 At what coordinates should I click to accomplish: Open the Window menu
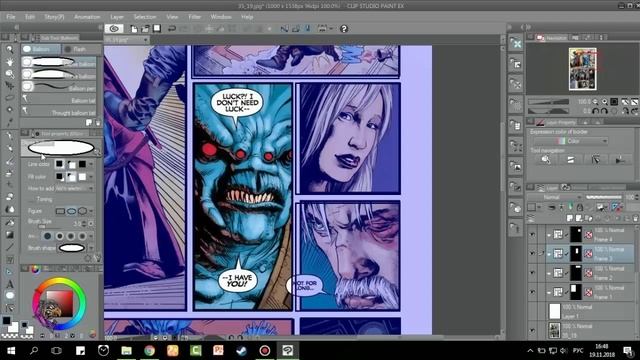221,17
